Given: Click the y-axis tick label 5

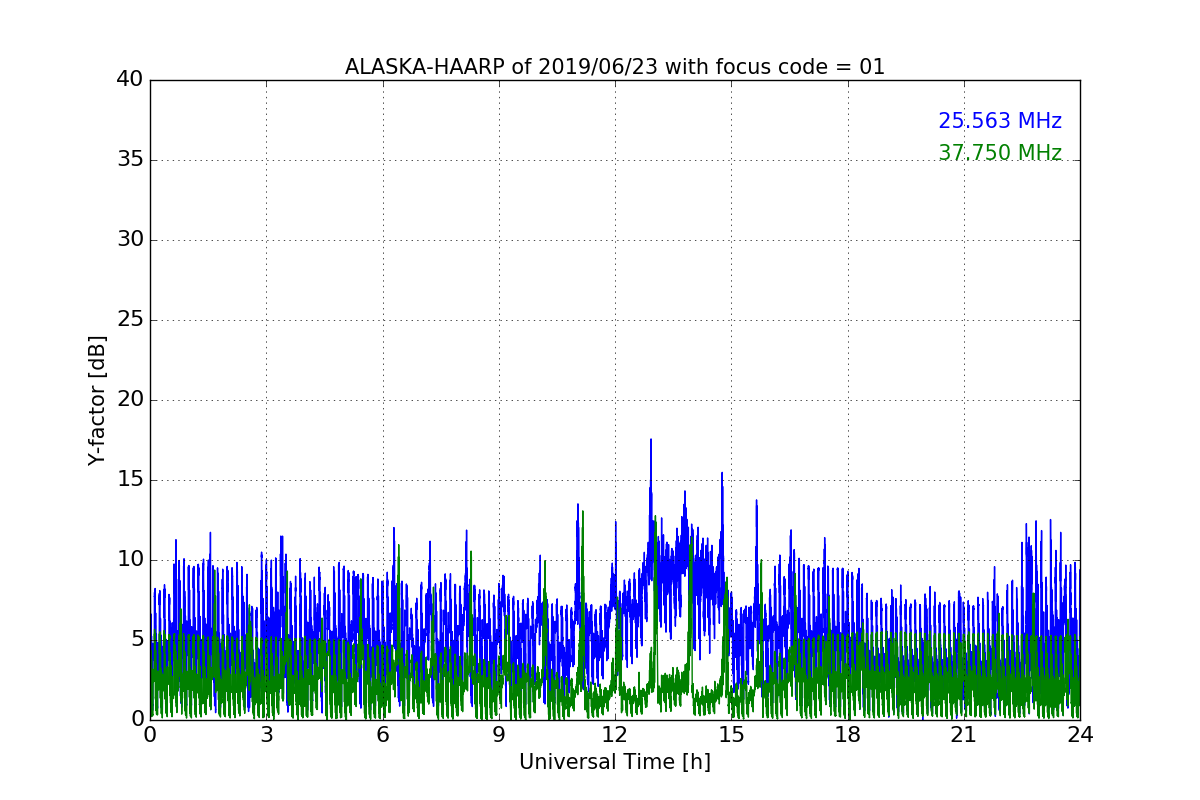Looking at the screenshot, I should (136, 640).
